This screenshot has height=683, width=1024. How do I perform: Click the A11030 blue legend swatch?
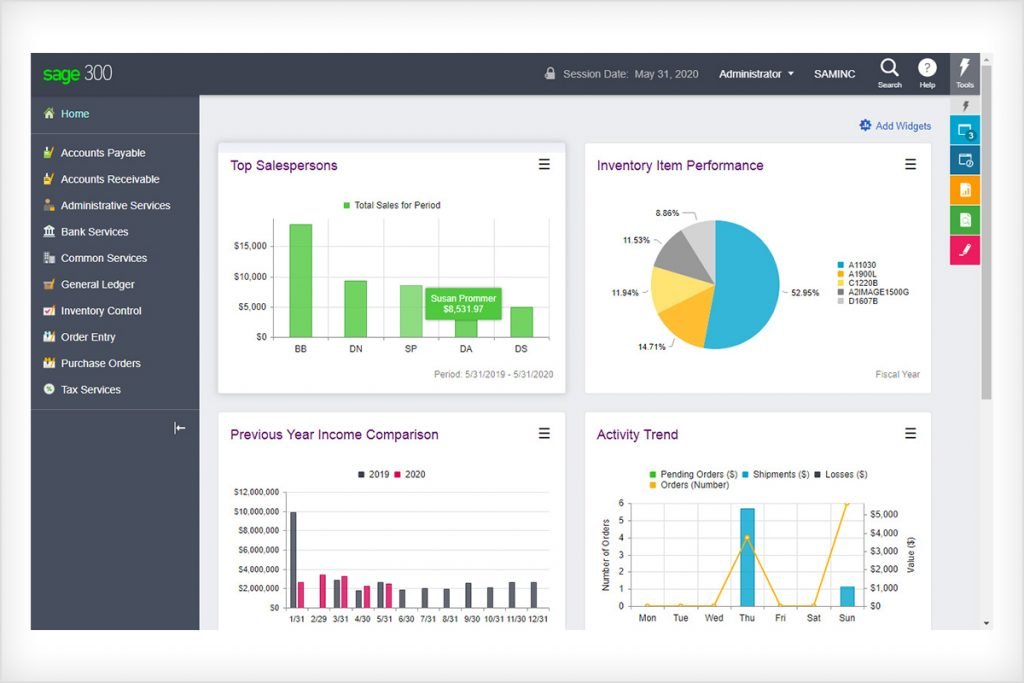coord(841,265)
